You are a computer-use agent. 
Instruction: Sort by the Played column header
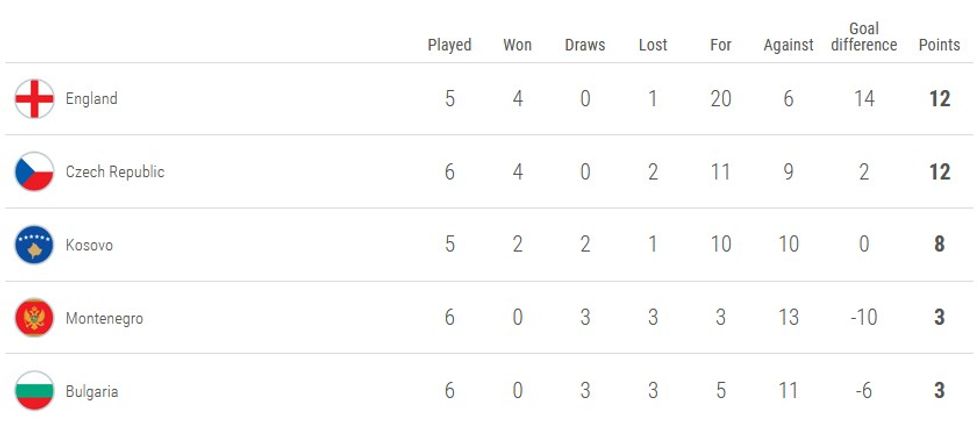tap(449, 45)
